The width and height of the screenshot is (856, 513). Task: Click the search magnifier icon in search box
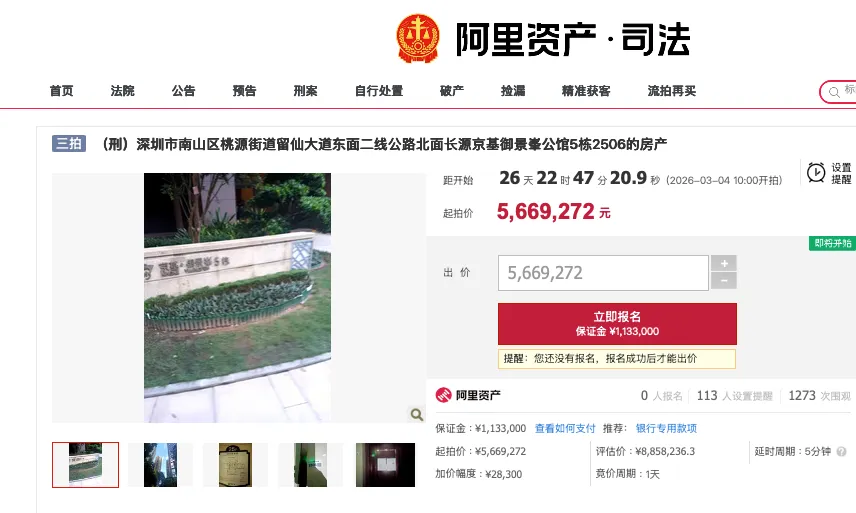[x=834, y=92]
